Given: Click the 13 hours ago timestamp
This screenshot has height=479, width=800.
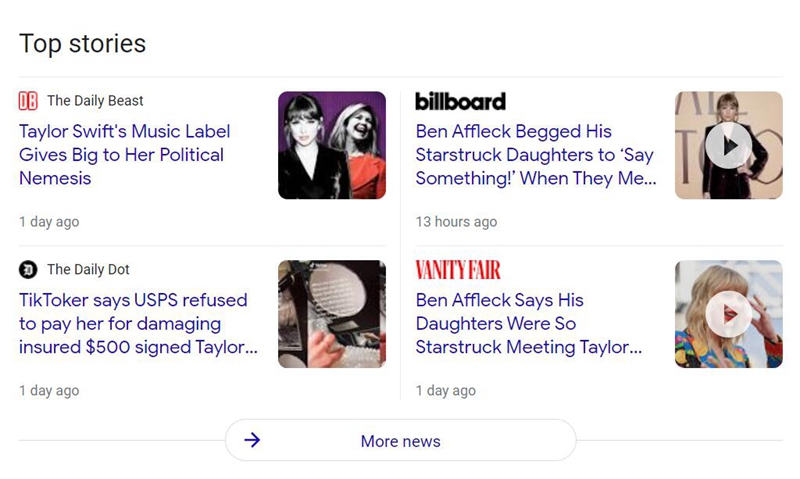Looking at the screenshot, I should point(456,222).
